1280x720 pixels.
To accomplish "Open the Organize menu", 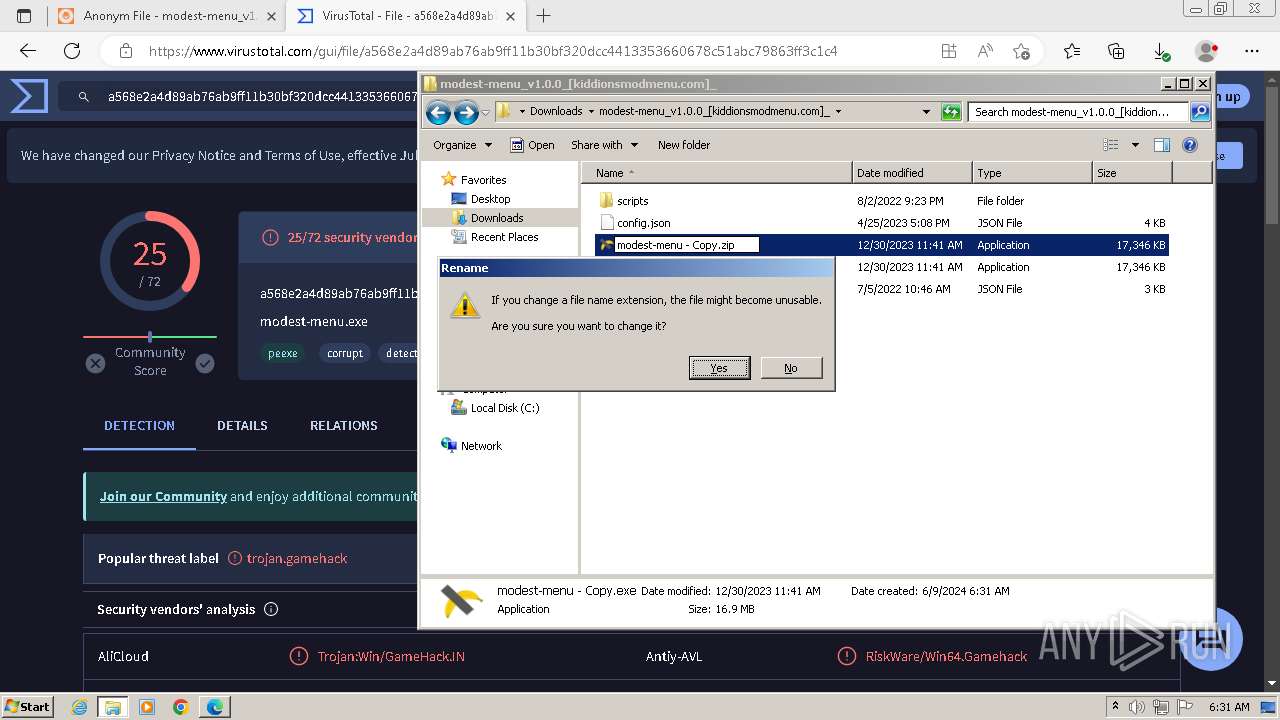I will tap(462, 145).
